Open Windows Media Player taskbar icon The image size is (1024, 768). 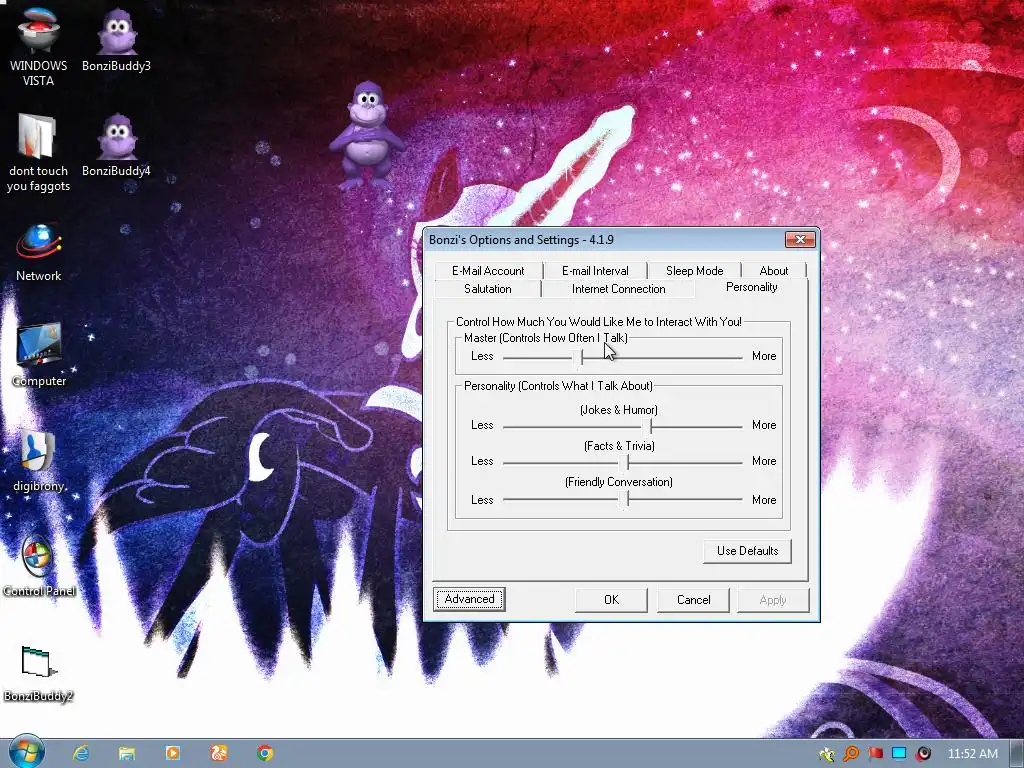click(x=172, y=753)
